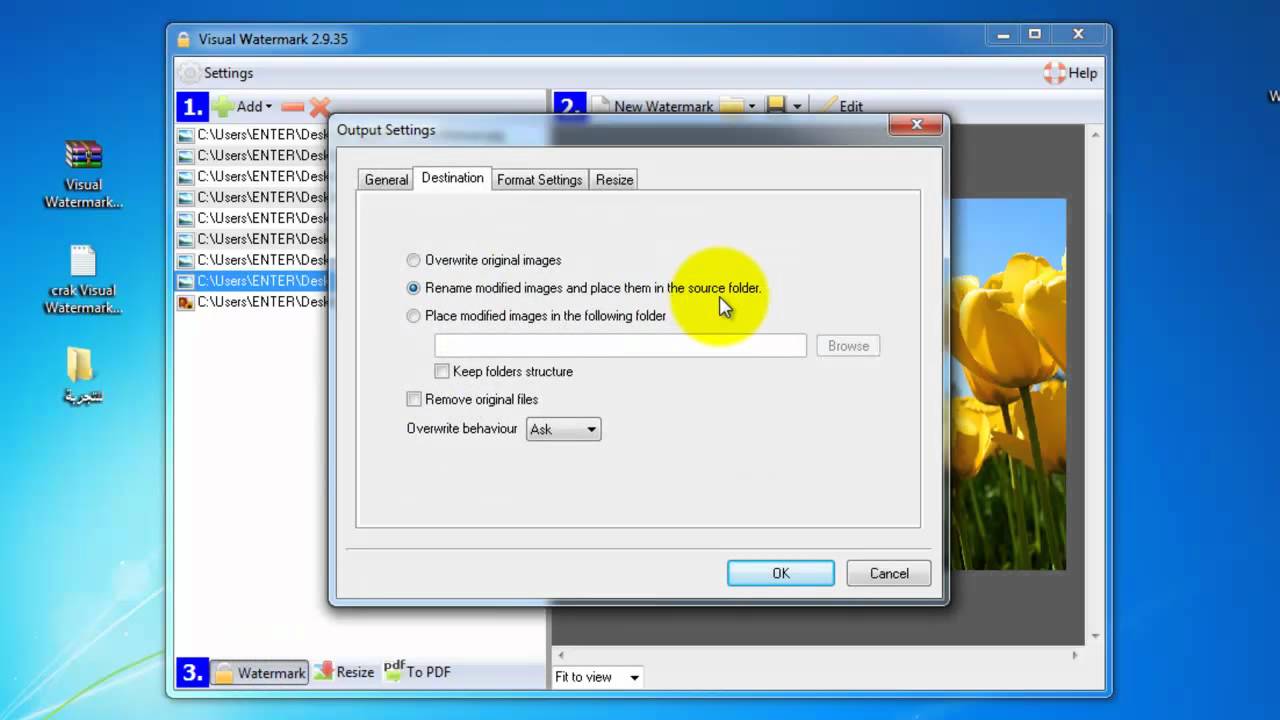Screen dimensions: 1280x720
Task: Click Cancel in Output Settings
Action: (889, 573)
